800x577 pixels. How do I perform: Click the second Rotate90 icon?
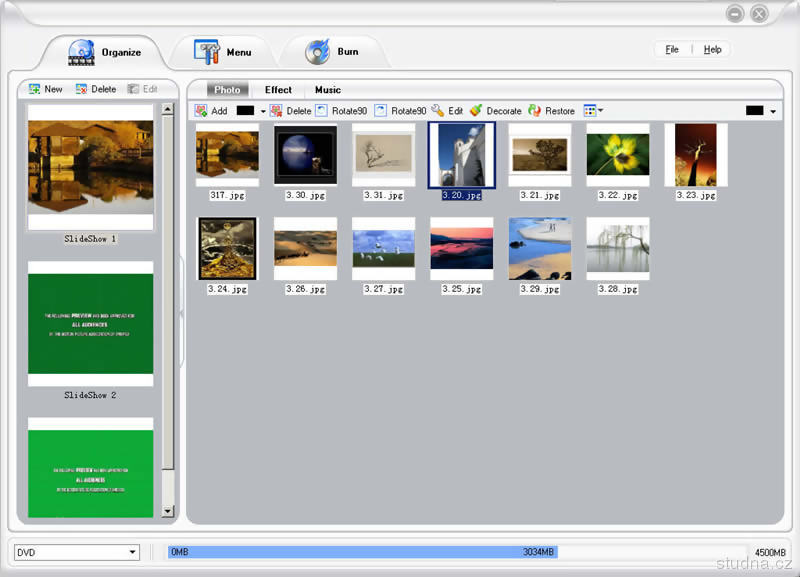[381, 111]
